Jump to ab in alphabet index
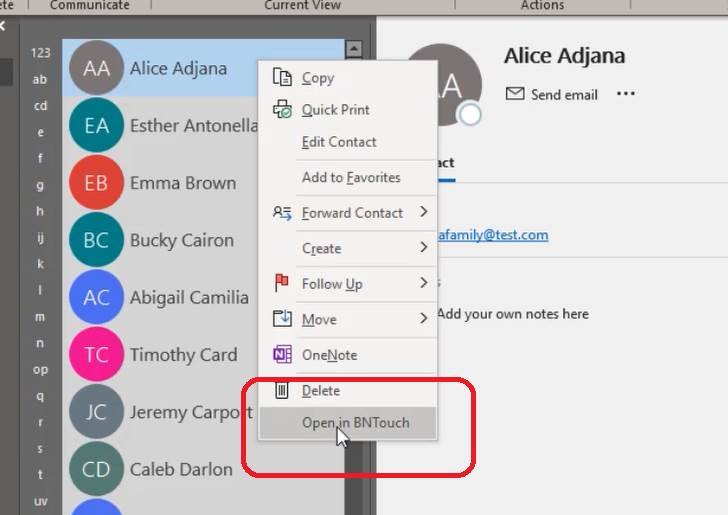 pos(40,79)
